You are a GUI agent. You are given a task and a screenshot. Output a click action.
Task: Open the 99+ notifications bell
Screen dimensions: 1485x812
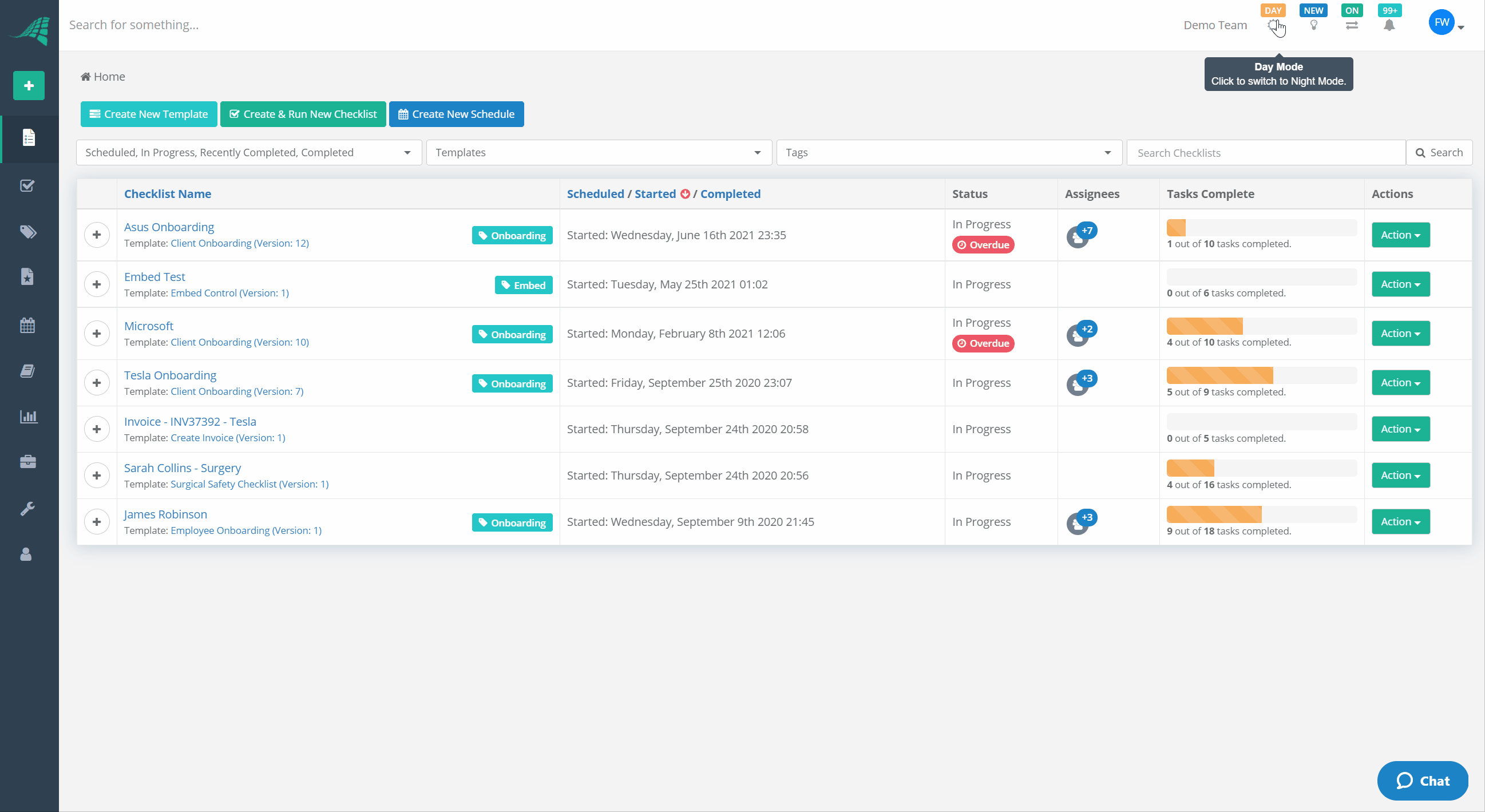(x=1389, y=25)
